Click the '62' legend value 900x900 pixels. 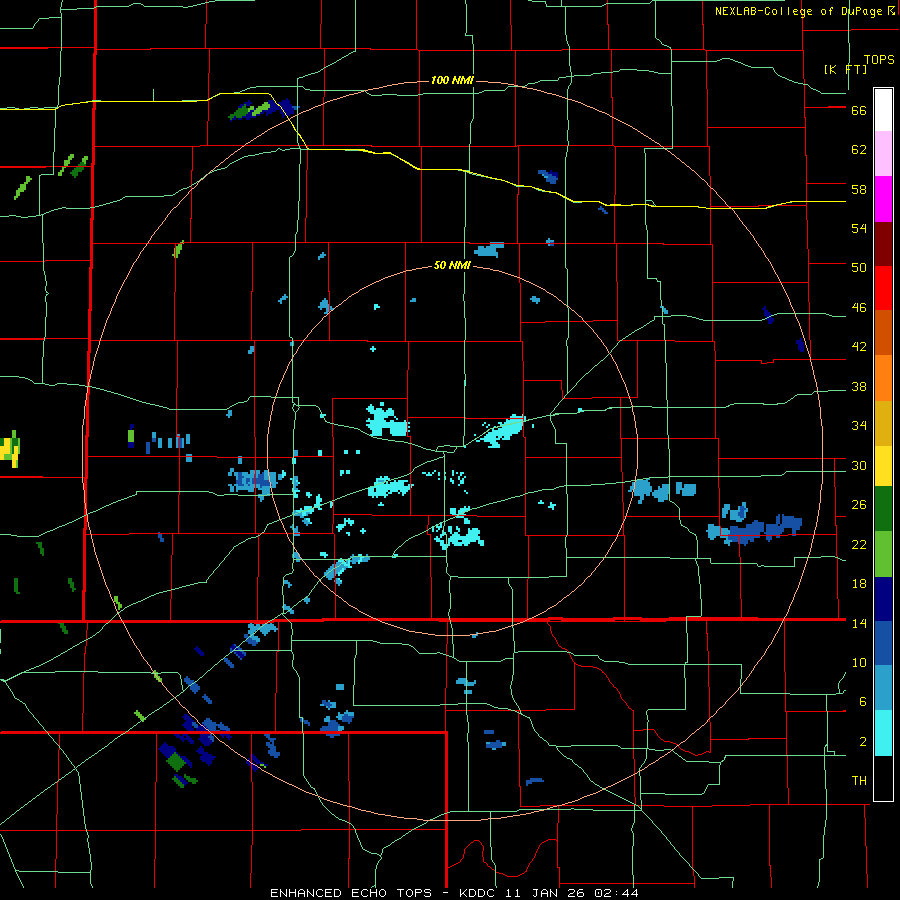859,150
